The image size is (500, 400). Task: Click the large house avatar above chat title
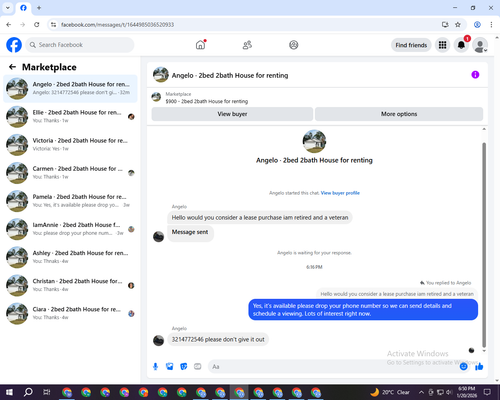pos(314,141)
